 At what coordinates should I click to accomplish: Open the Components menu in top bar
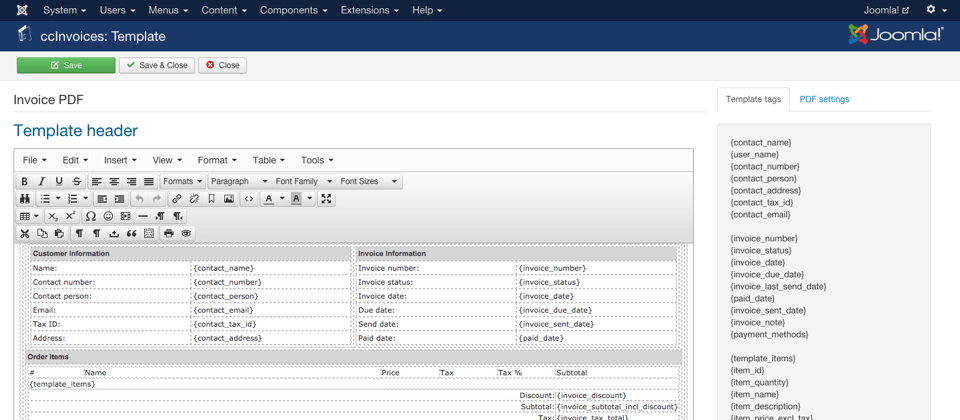click(294, 10)
